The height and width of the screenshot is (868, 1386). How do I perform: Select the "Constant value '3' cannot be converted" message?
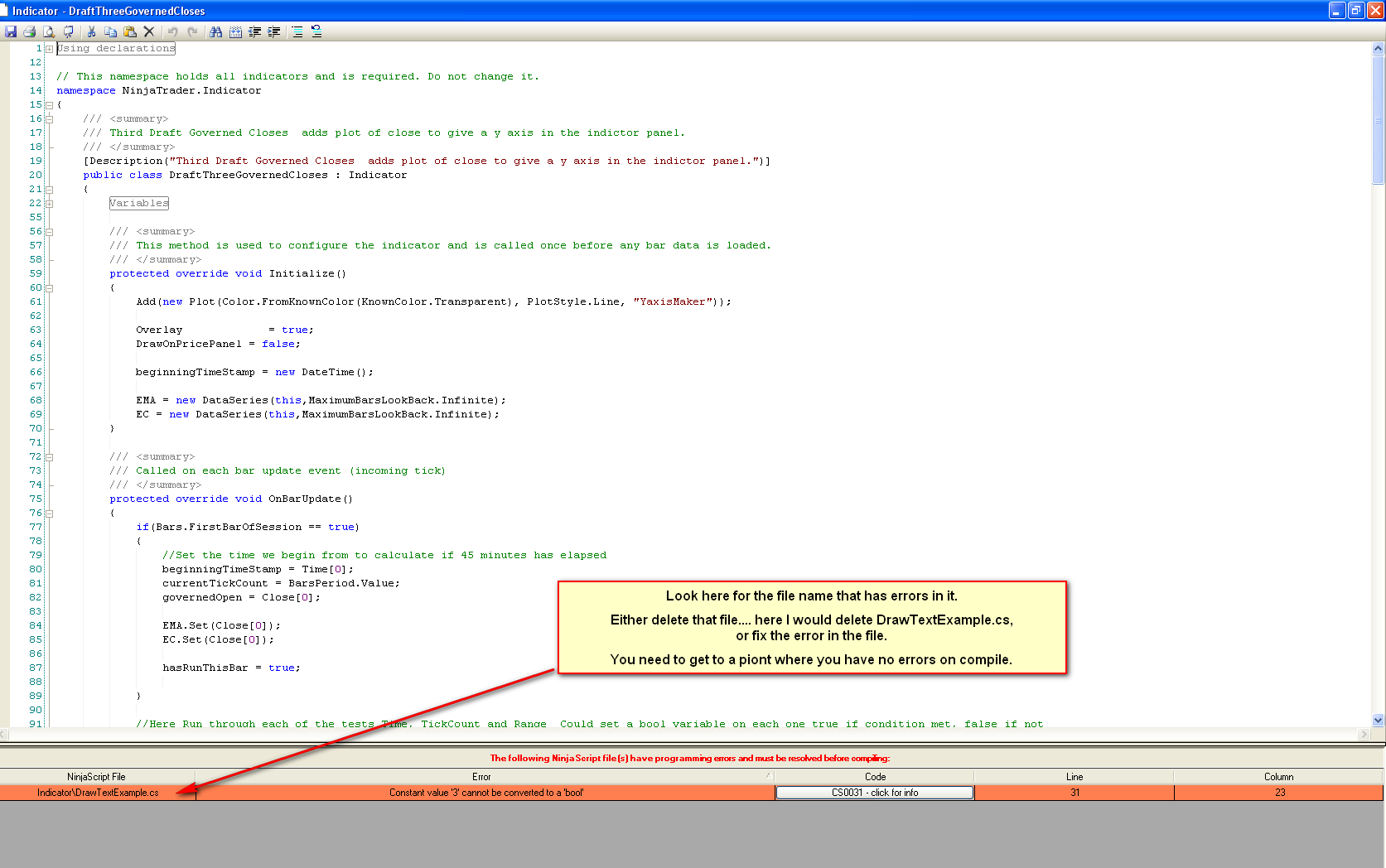pos(486,793)
